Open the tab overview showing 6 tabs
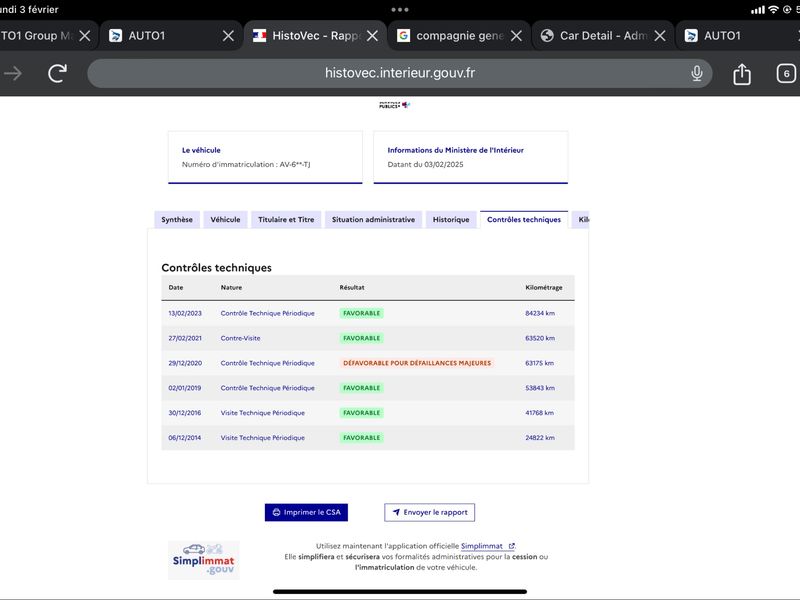800x600 pixels. tap(786, 74)
